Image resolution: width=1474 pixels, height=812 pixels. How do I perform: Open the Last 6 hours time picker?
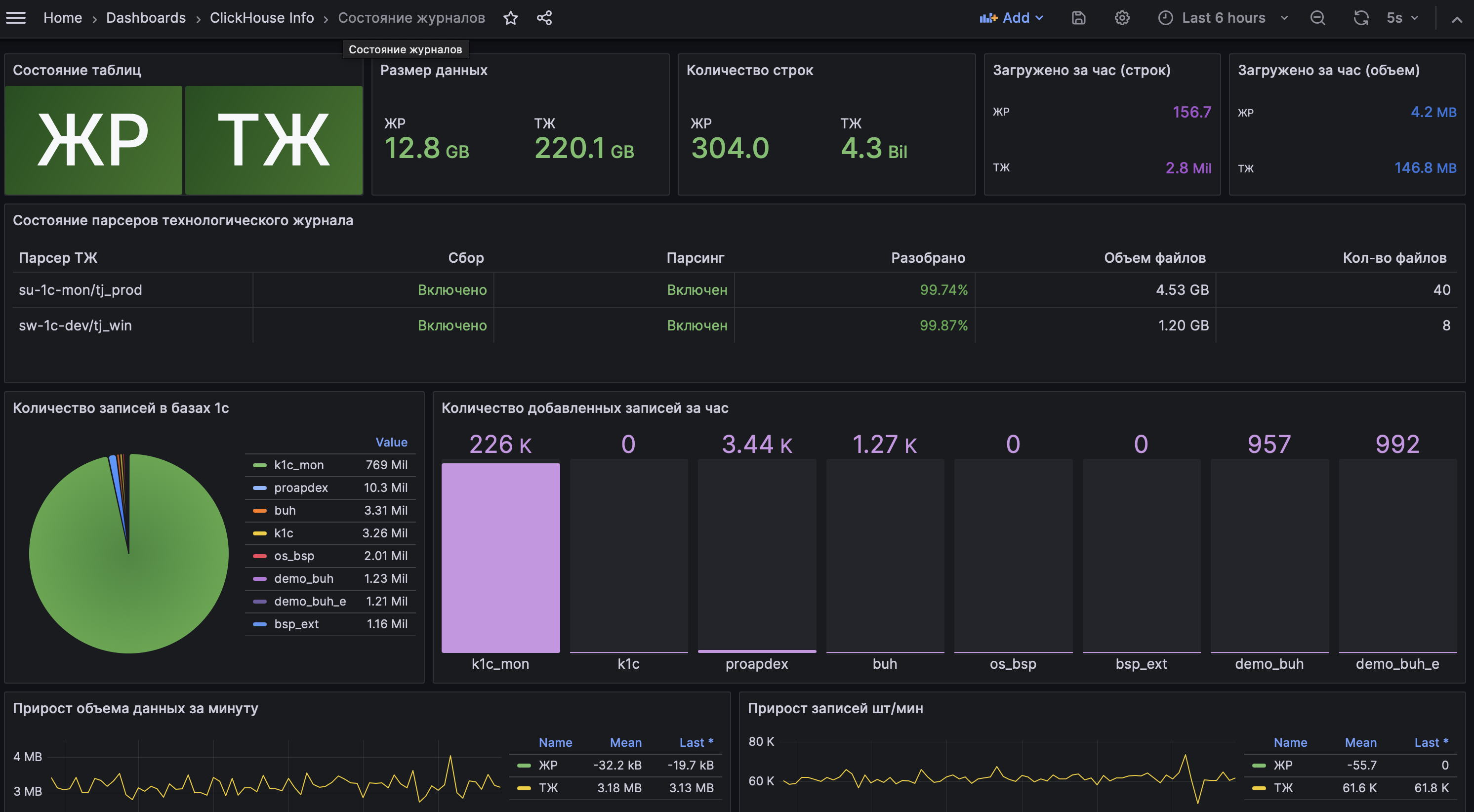click(1223, 18)
